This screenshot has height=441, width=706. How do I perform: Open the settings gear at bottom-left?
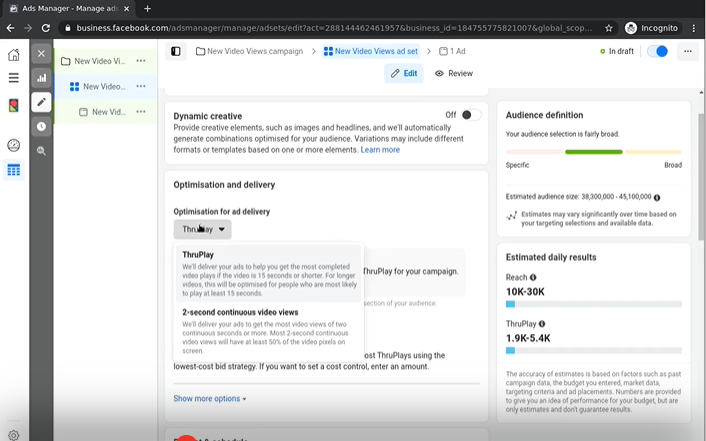(14, 435)
